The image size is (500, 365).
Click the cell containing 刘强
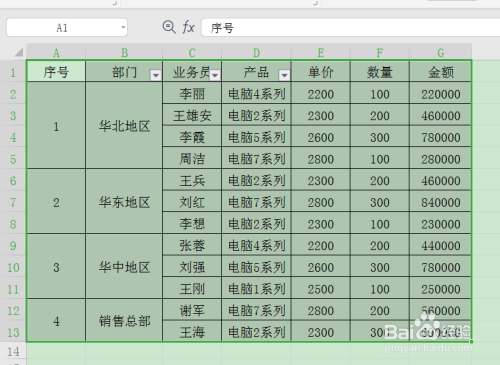(x=192, y=267)
